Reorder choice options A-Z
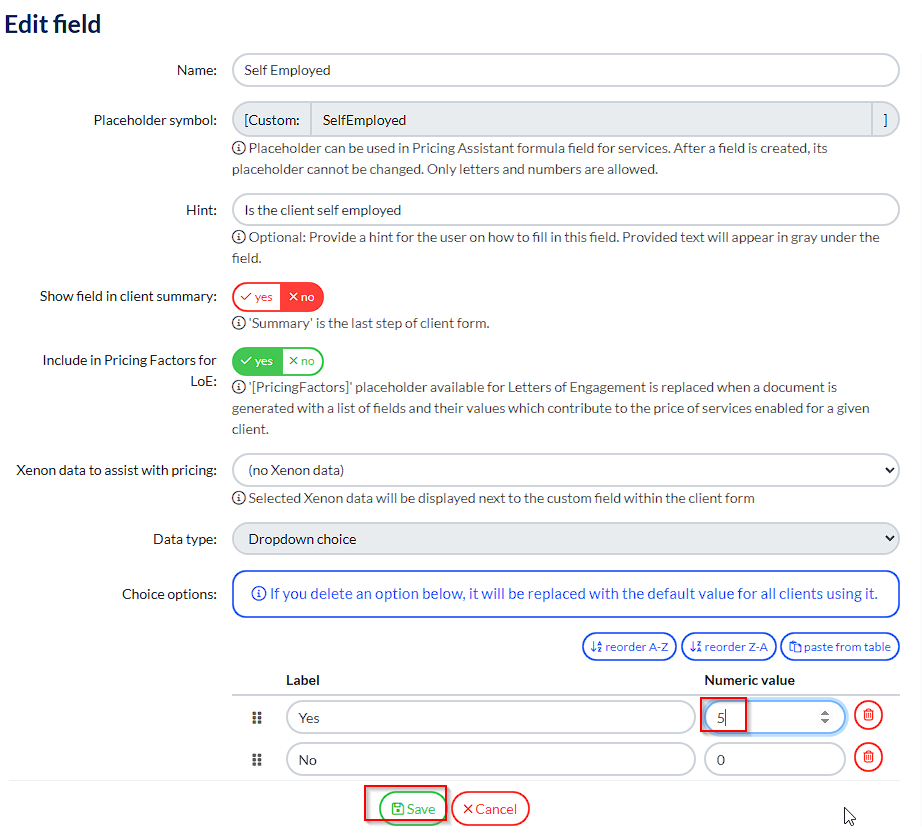This screenshot has height=839, width=922. 629,647
